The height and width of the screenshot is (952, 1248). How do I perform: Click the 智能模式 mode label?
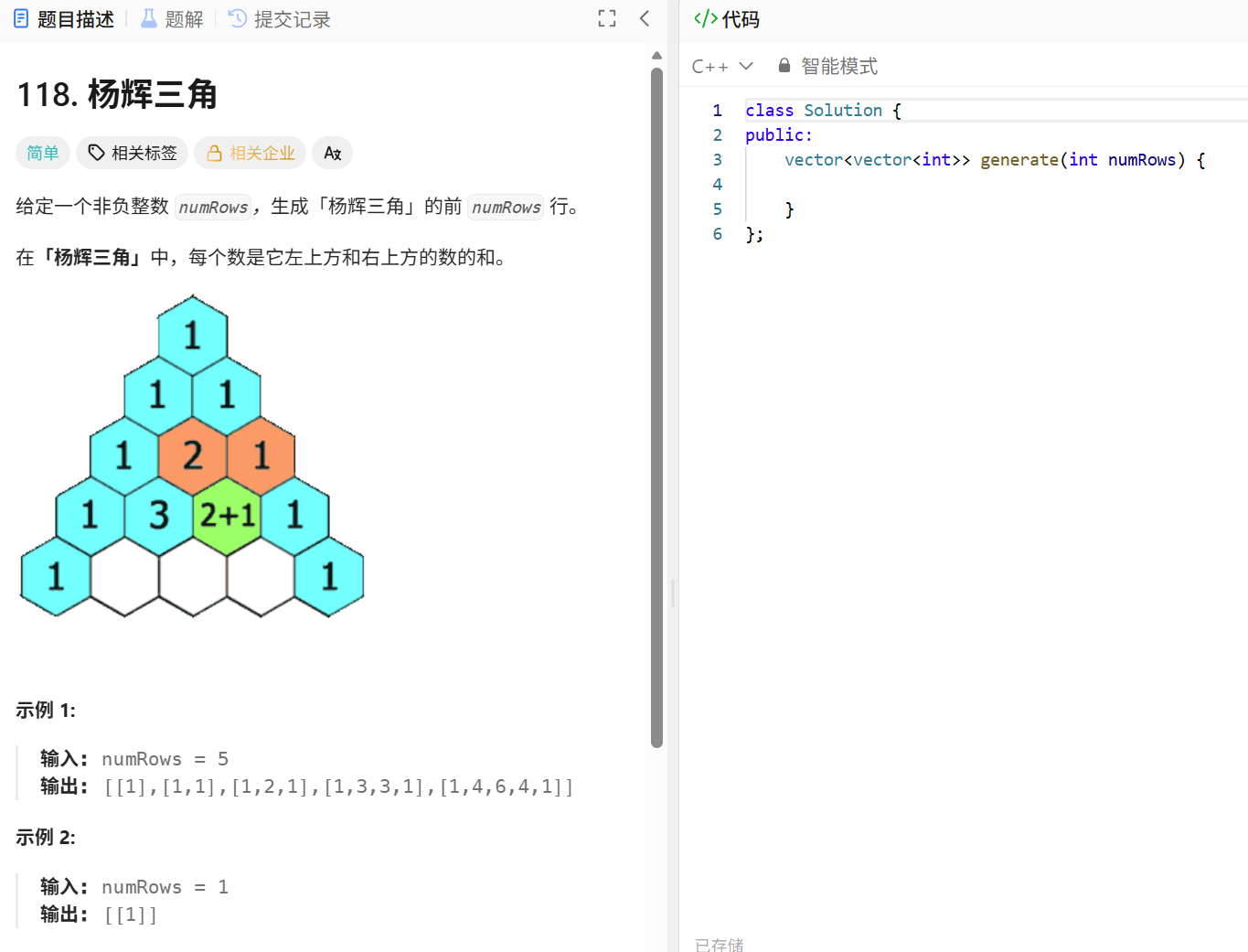point(838,65)
